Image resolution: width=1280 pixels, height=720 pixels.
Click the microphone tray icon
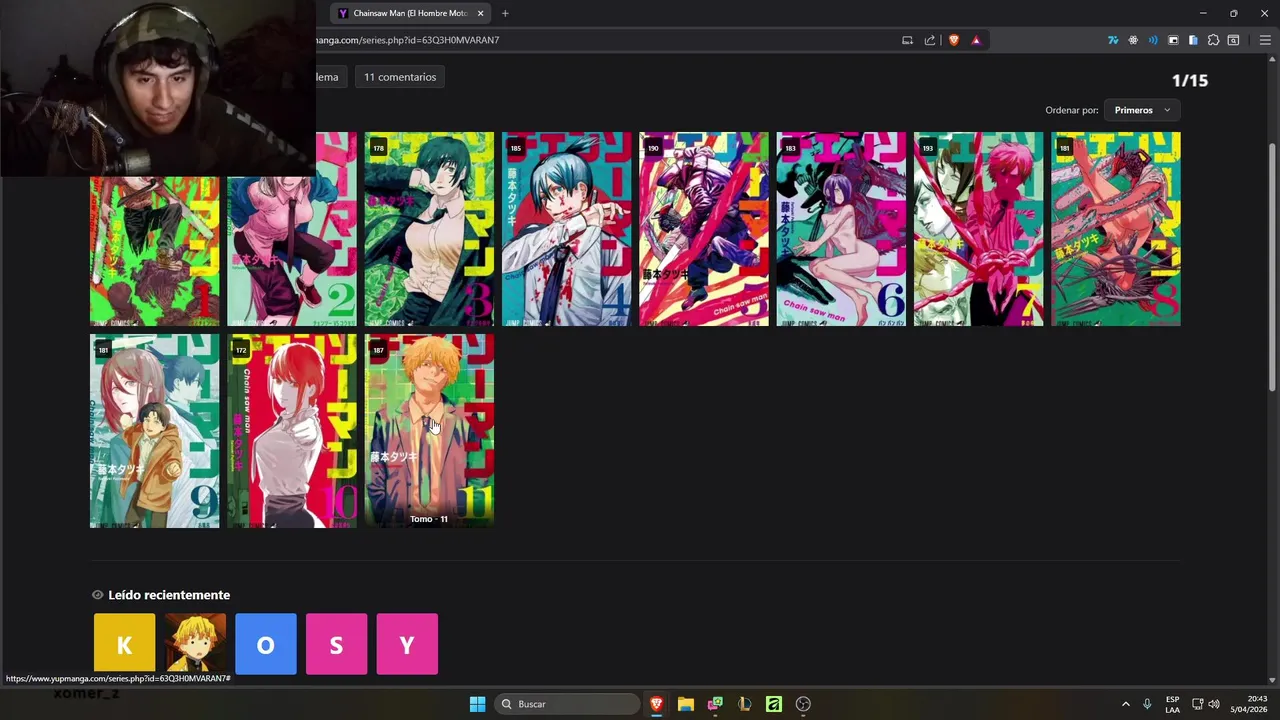(1147, 704)
